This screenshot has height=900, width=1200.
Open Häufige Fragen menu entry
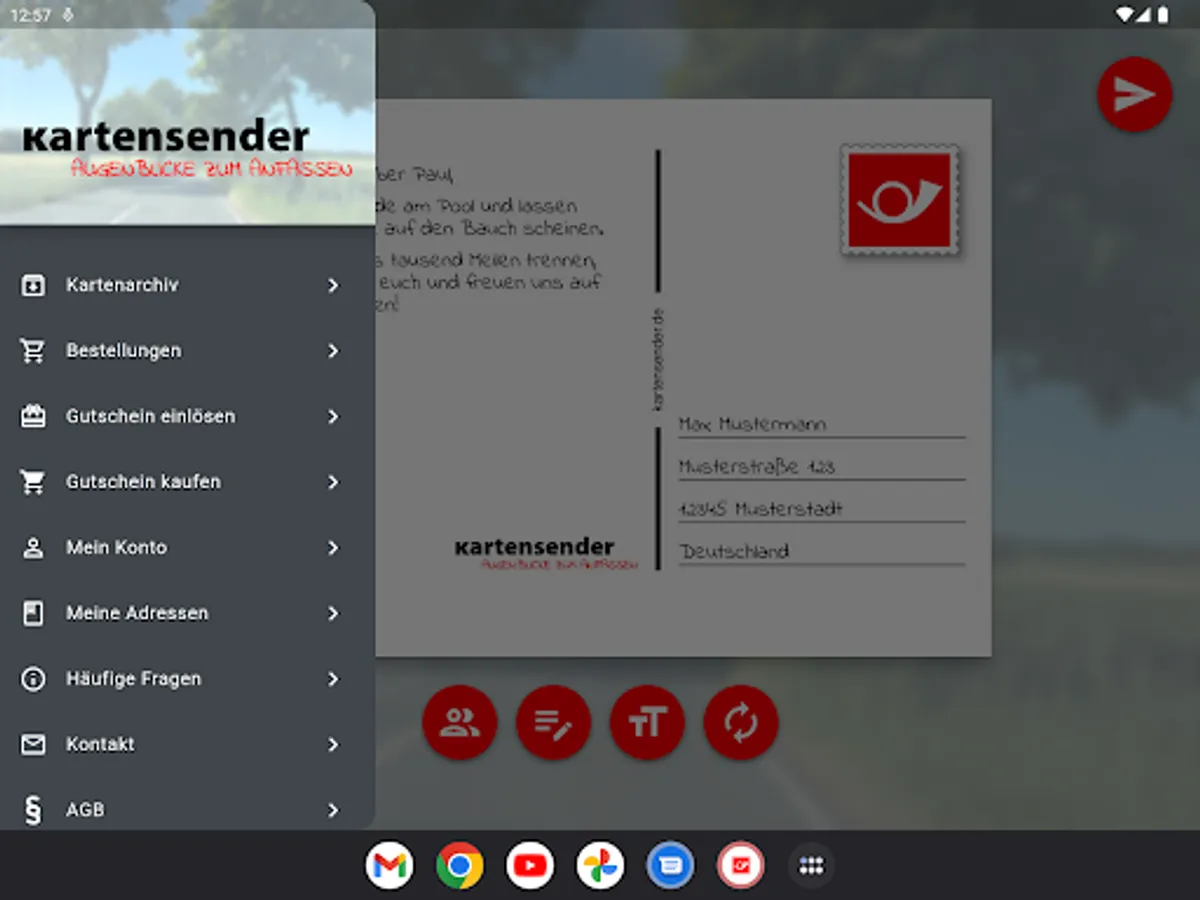(x=187, y=679)
